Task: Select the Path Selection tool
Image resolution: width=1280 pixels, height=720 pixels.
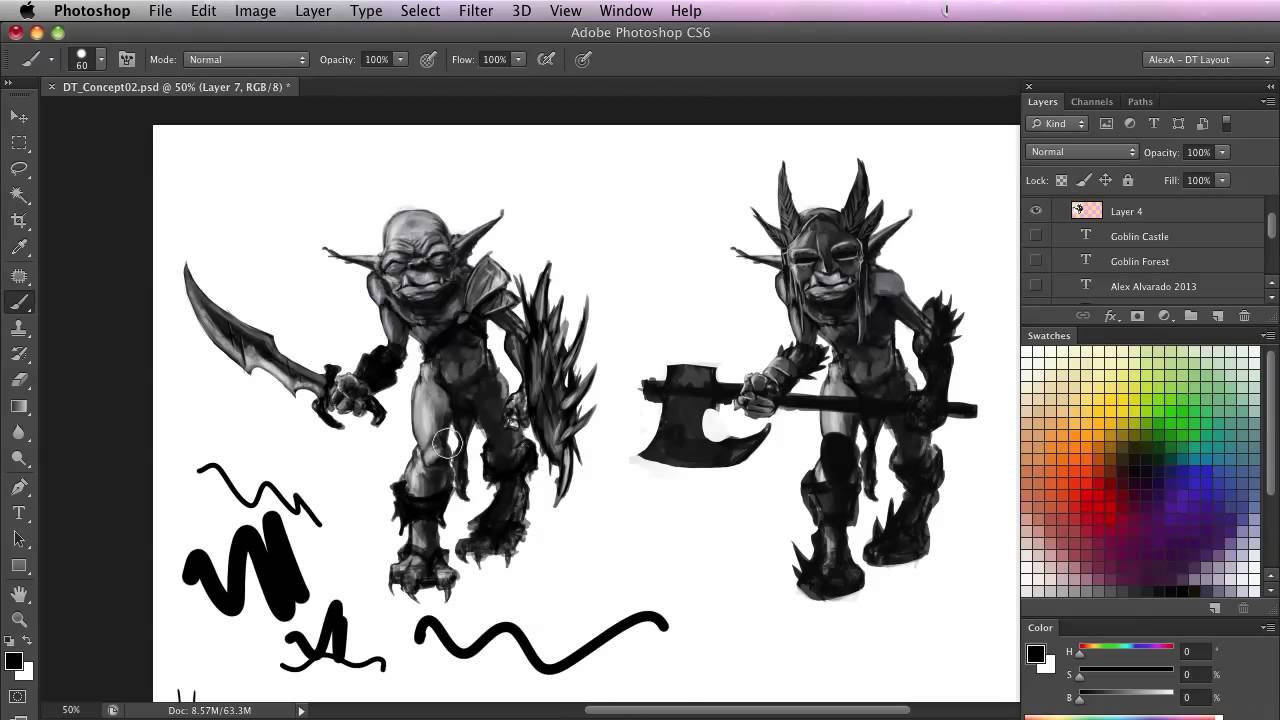Action: (19, 539)
